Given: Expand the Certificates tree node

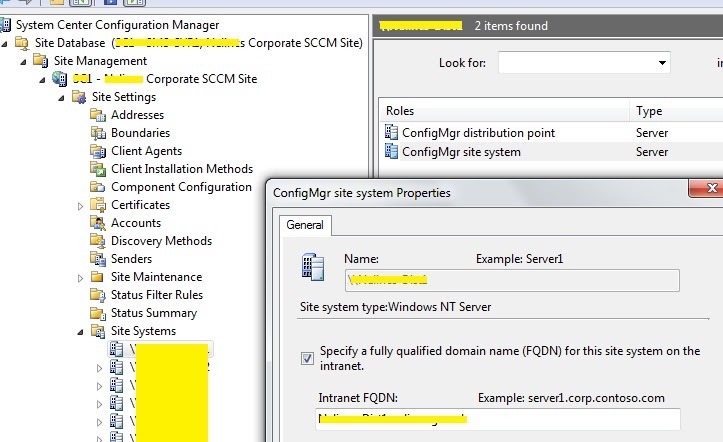Looking at the screenshot, I should 80,206.
